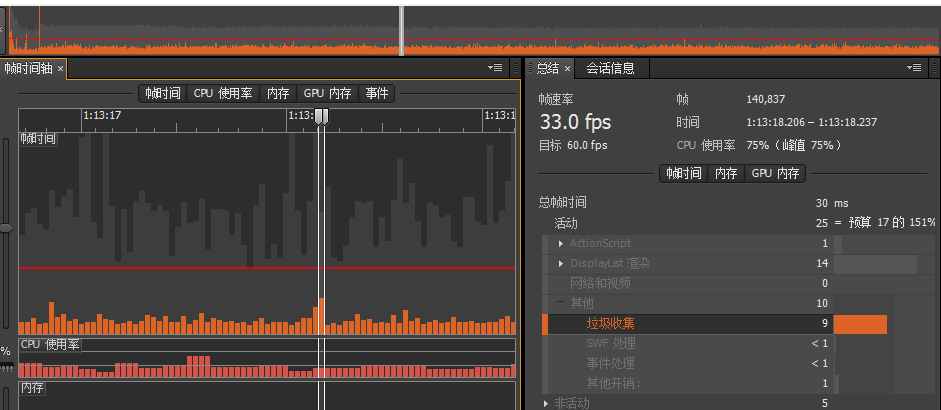Click the 140,837 frame number value

765,100
